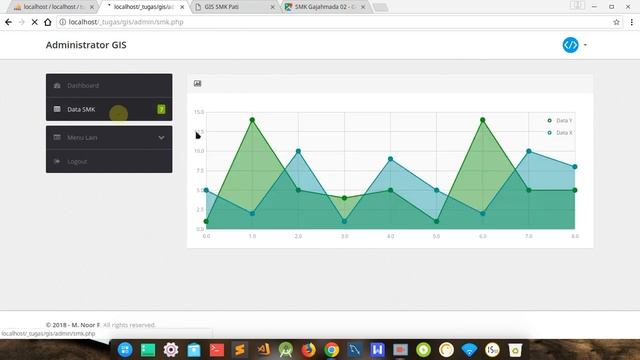The width and height of the screenshot is (640, 360).
Task: Toggle Data X legend entry
Action: (x=560, y=133)
